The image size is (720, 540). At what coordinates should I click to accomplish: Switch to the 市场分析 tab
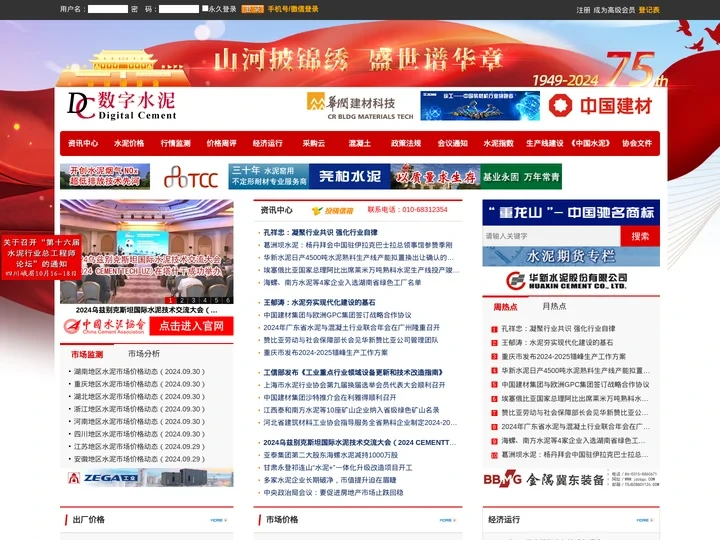[x=144, y=354]
